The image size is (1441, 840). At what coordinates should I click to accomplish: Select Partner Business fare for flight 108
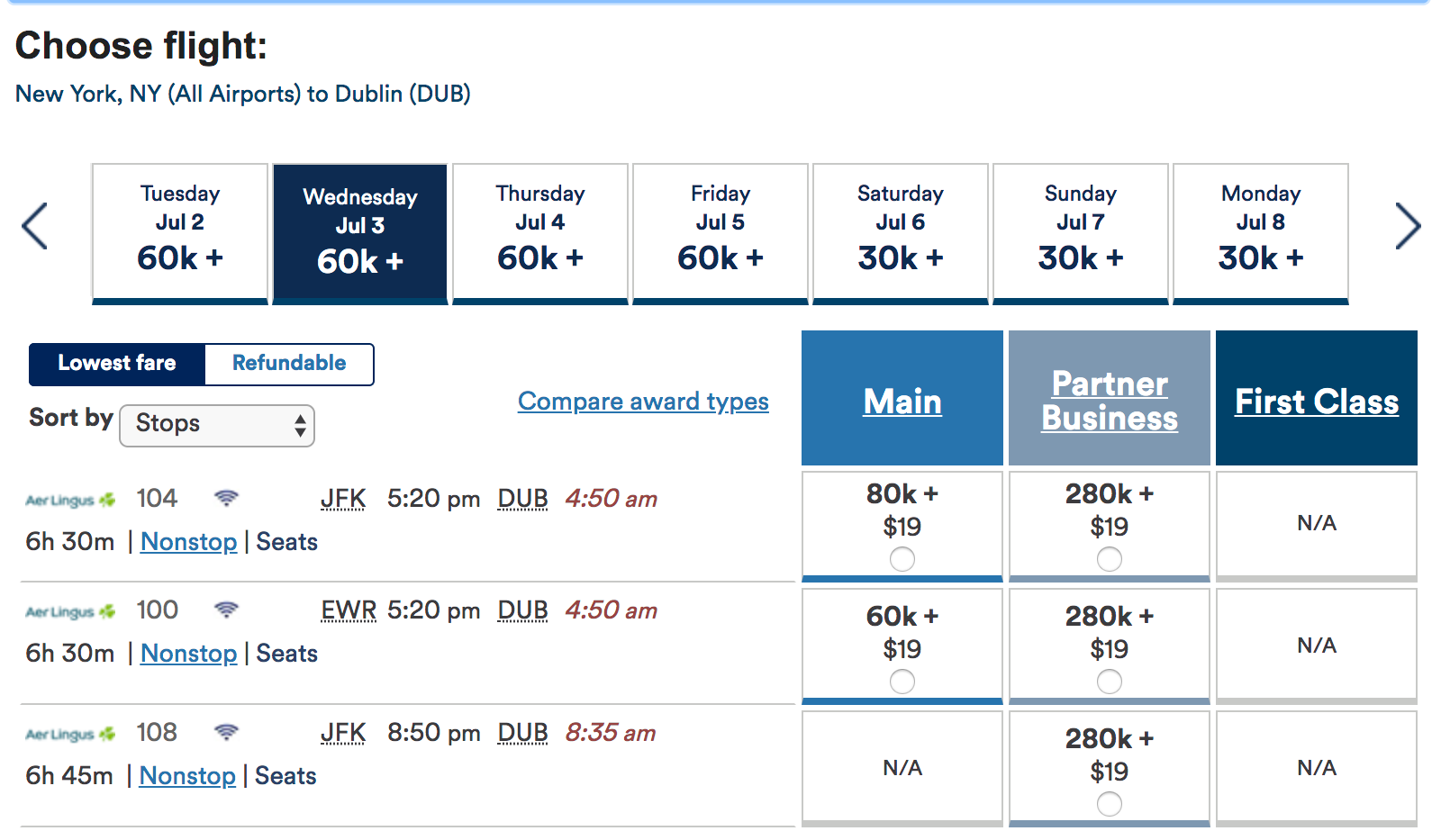pos(1109,804)
